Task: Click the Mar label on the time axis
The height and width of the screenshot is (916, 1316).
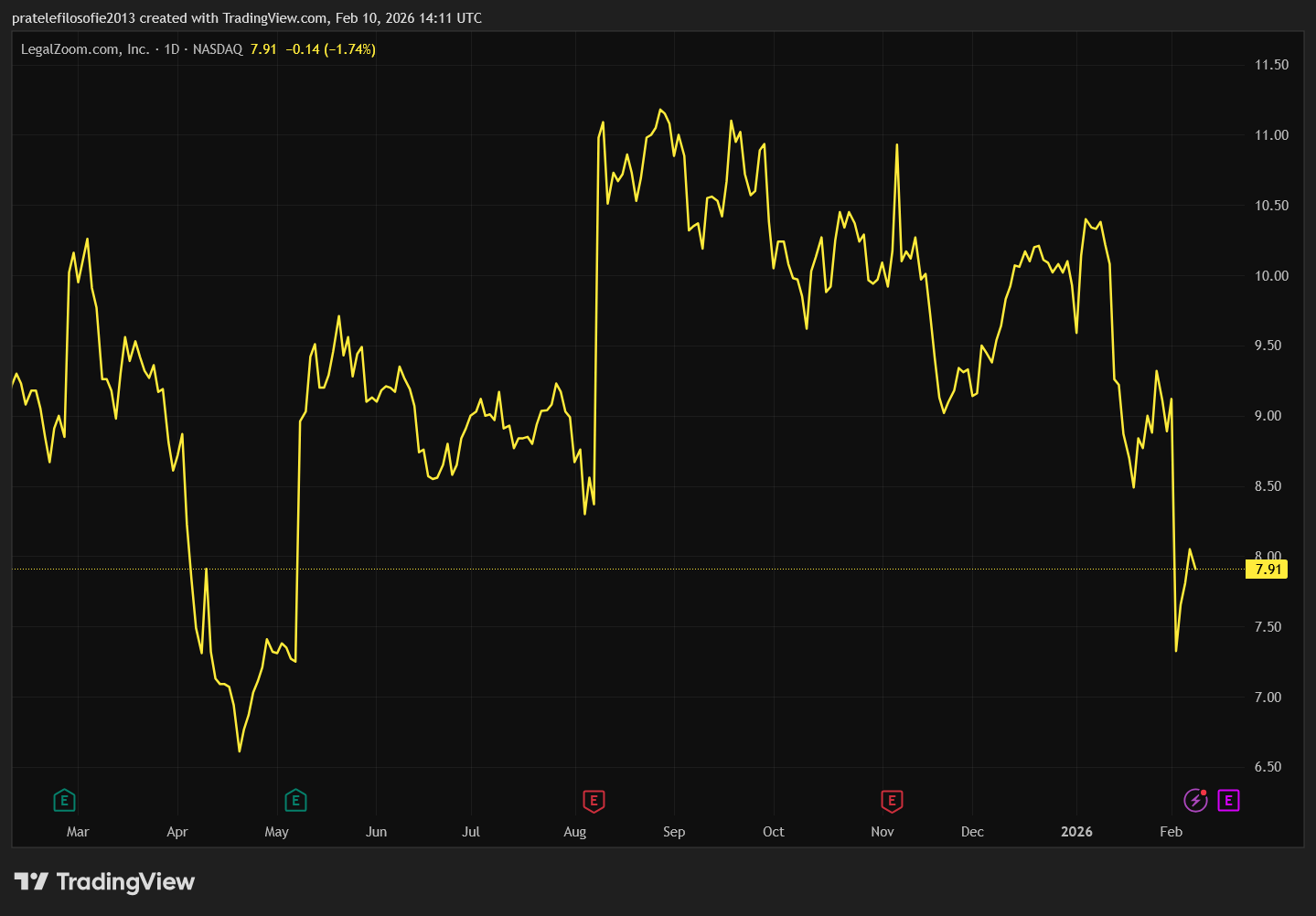Action: [78, 832]
